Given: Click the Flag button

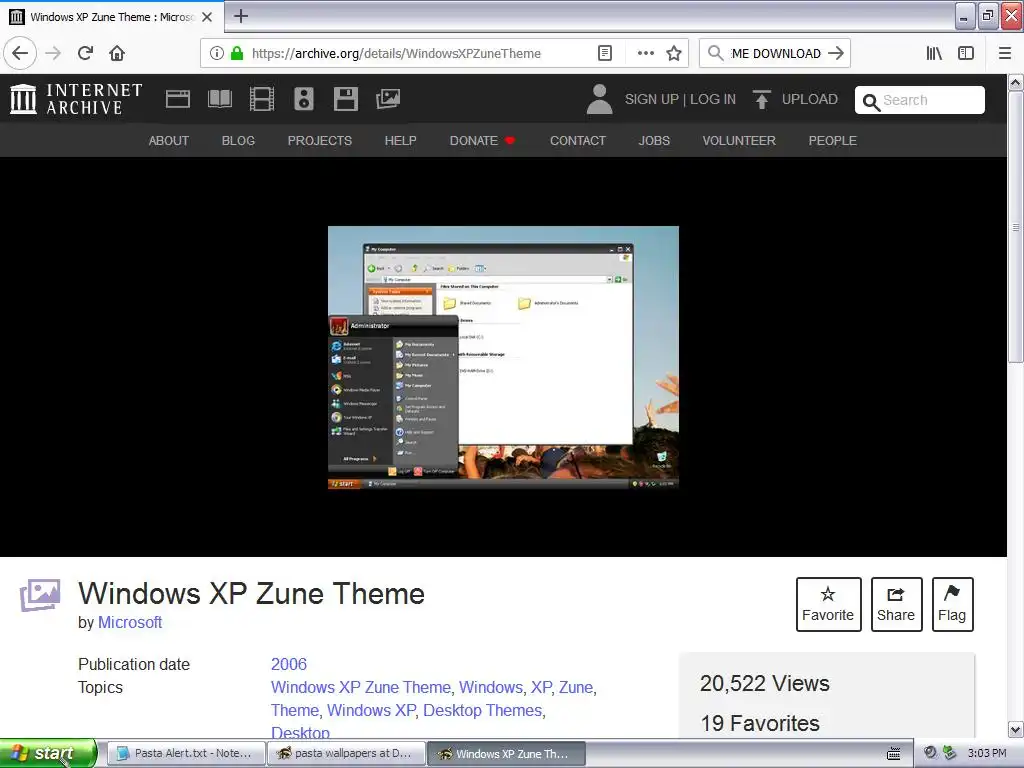Looking at the screenshot, I should pos(952,604).
